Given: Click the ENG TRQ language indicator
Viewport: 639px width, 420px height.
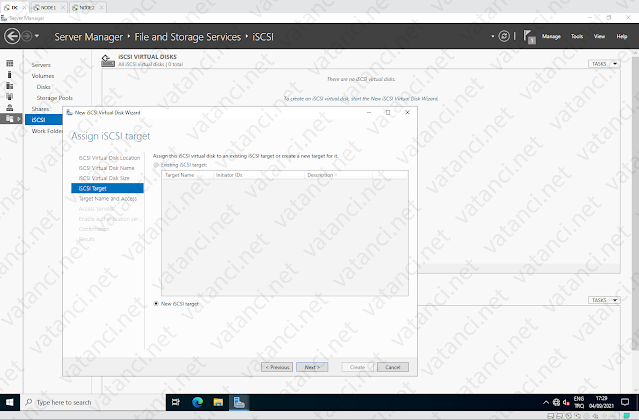Looking at the screenshot, I should (579, 402).
